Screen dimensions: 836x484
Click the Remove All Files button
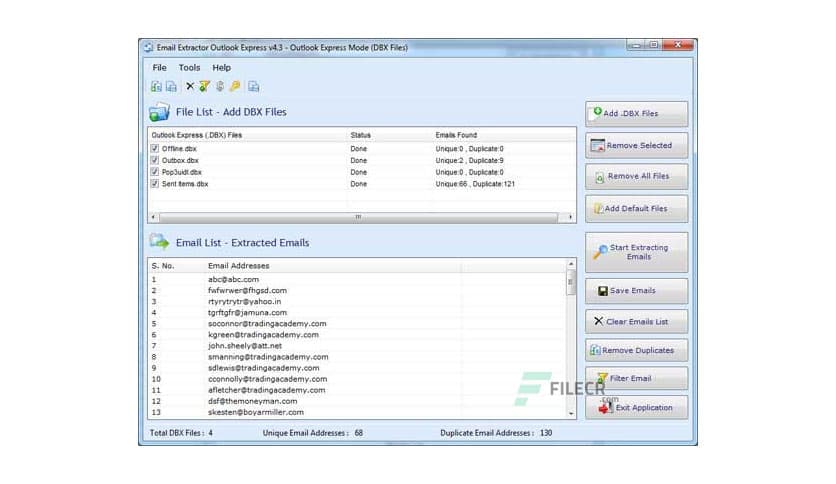637,176
